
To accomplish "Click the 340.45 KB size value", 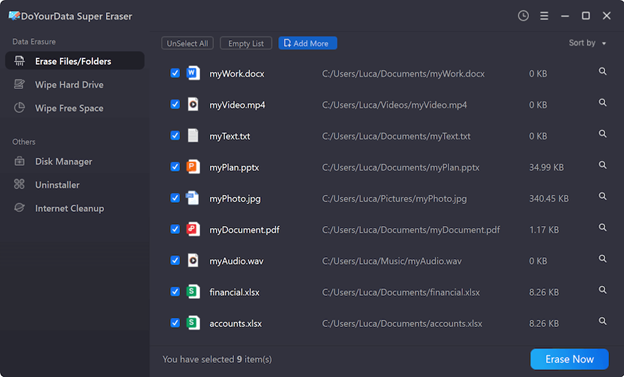I will pyautogui.click(x=549, y=199).
